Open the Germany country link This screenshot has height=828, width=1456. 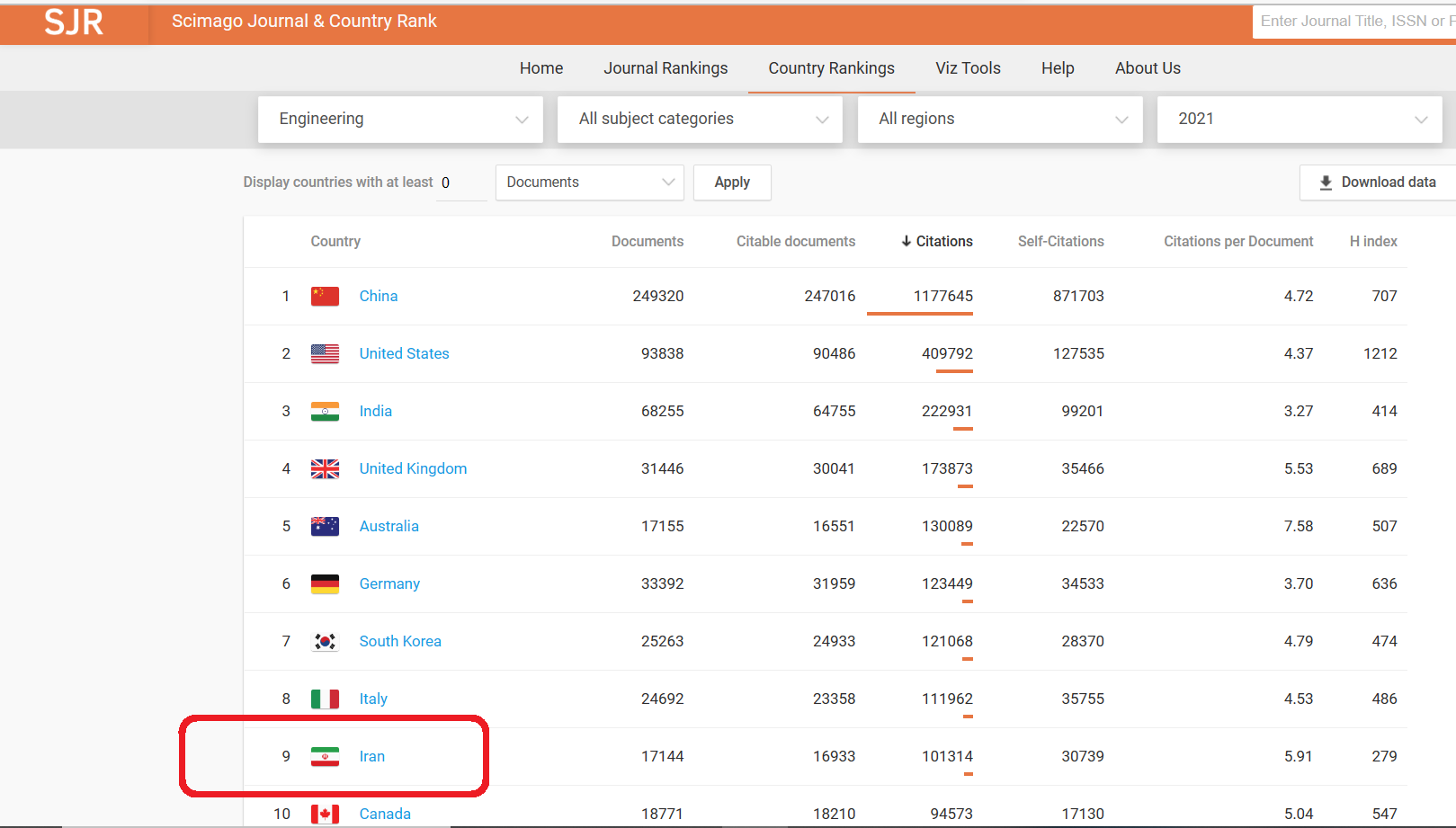[389, 583]
